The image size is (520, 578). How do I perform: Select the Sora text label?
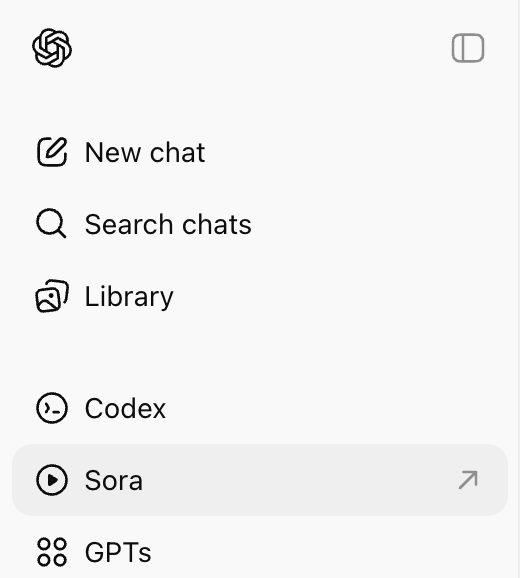click(x=114, y=480)
